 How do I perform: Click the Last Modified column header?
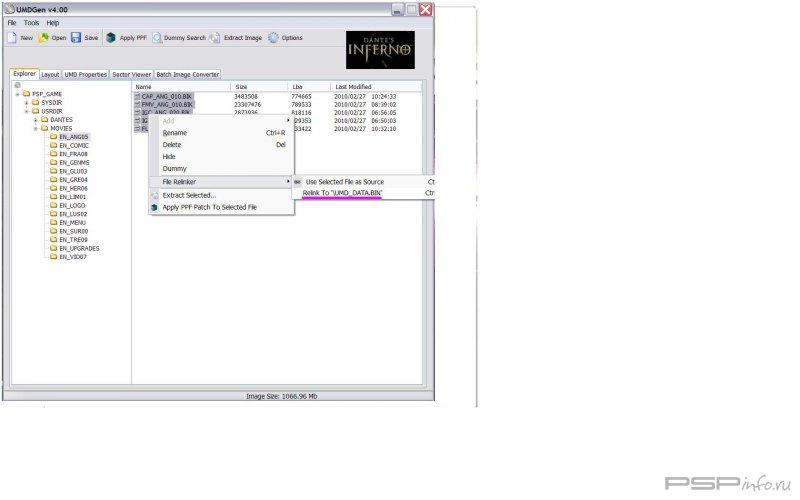click(353, 87)
